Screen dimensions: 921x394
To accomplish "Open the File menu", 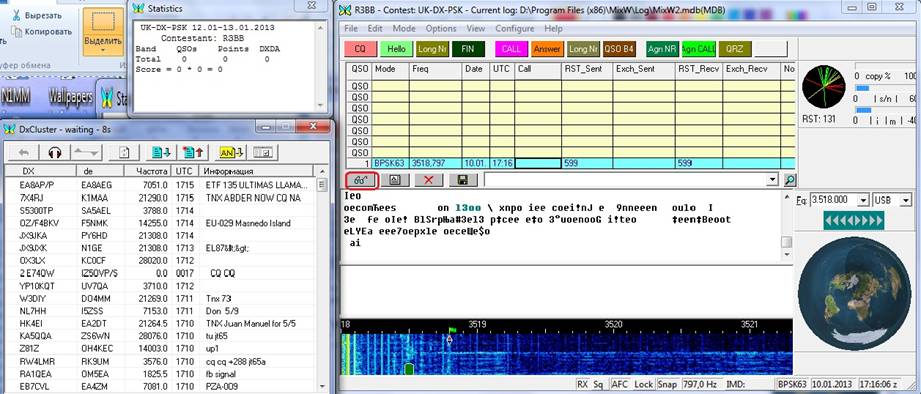I will click(351, 28).
